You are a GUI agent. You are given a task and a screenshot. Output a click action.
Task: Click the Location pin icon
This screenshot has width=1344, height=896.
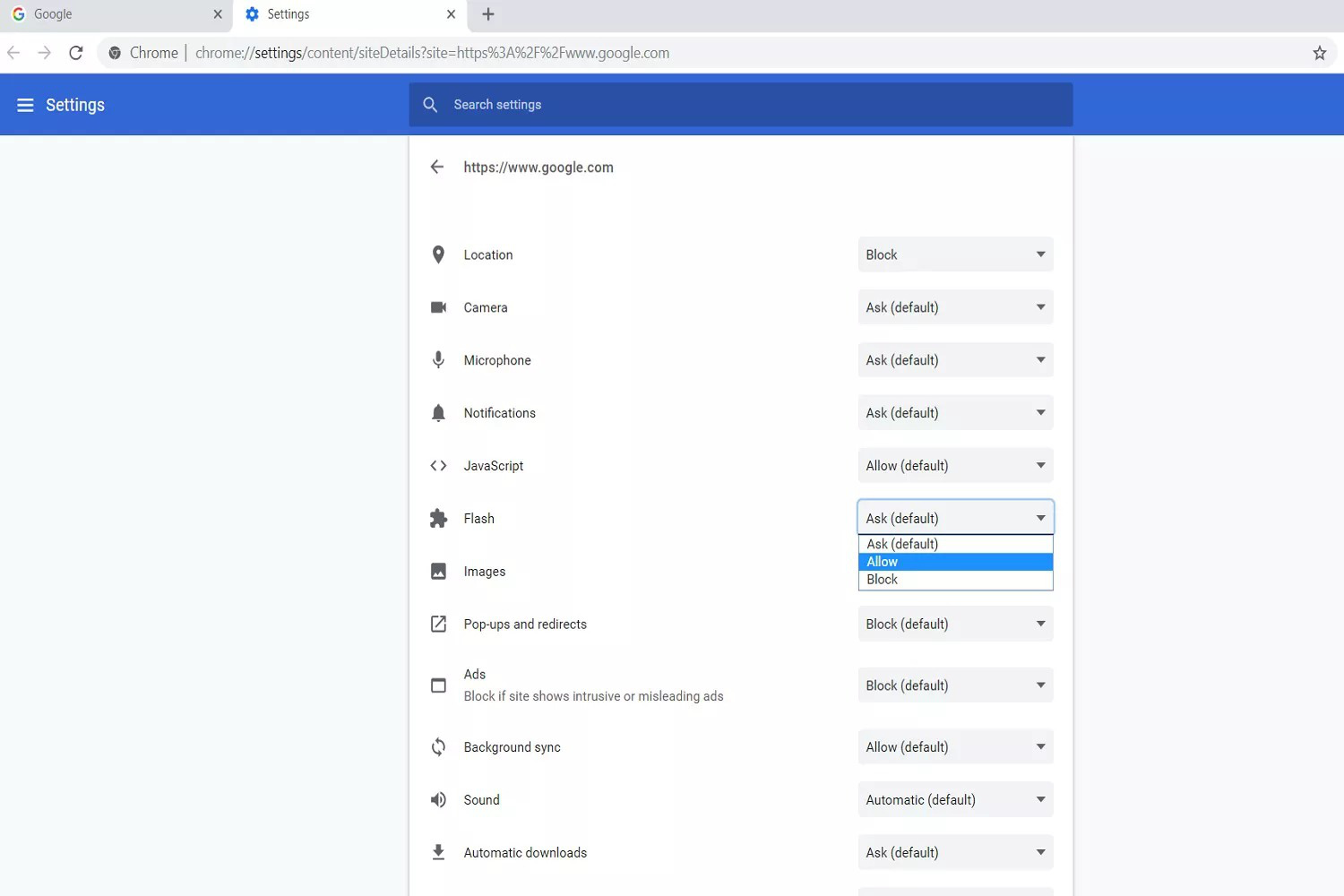(438, 254)
